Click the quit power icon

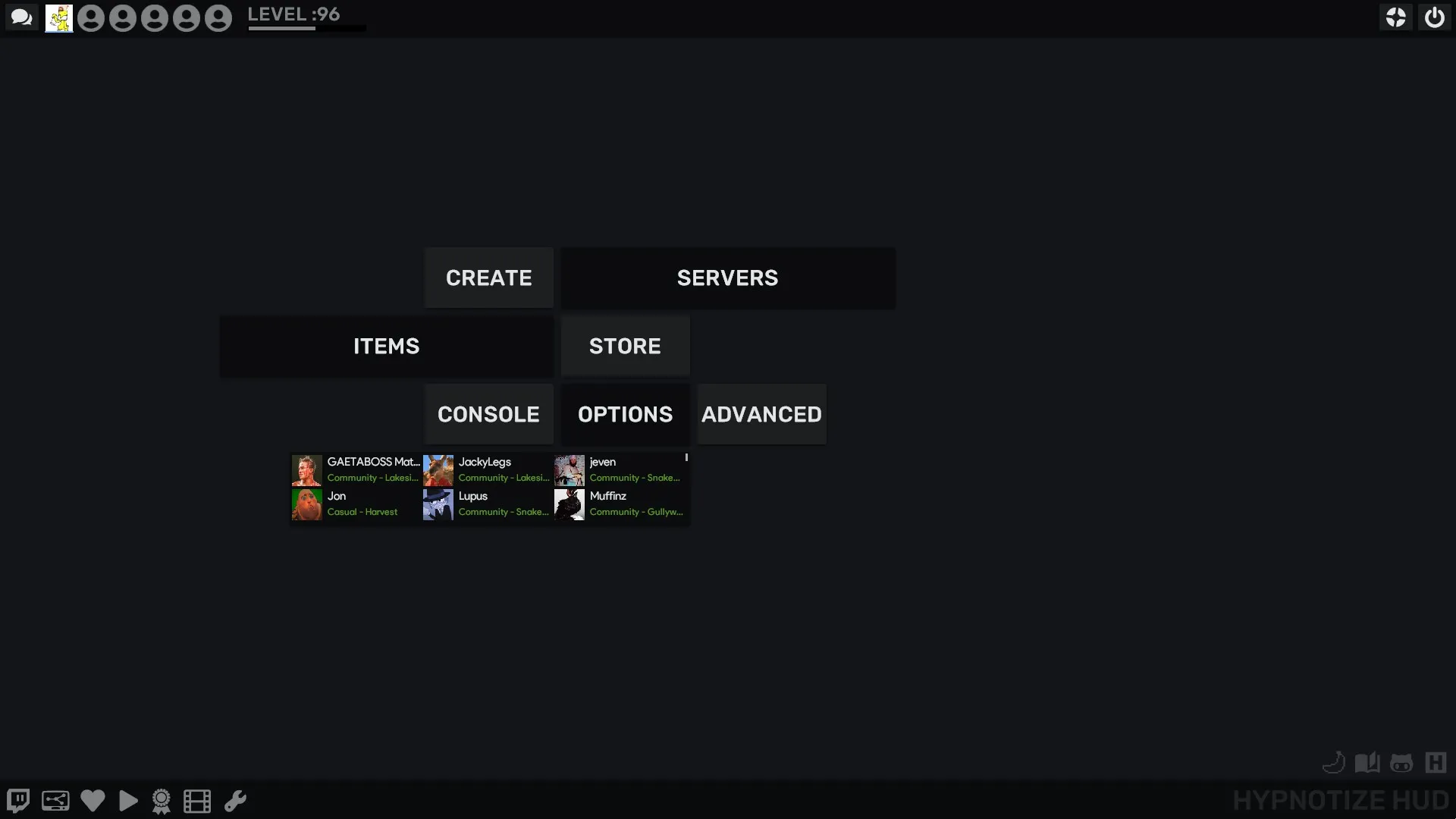coord(1434,17)
